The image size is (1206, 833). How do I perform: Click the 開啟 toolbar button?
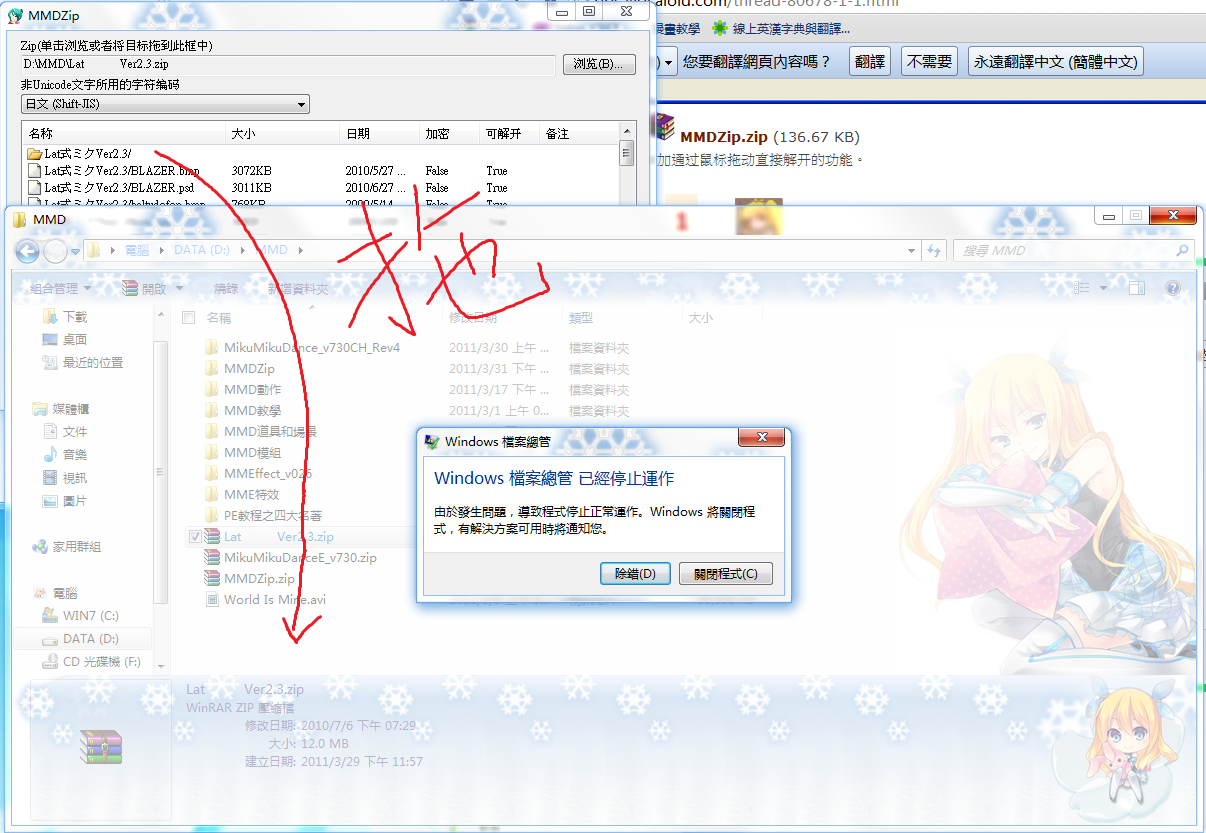(x=145, y=288)
